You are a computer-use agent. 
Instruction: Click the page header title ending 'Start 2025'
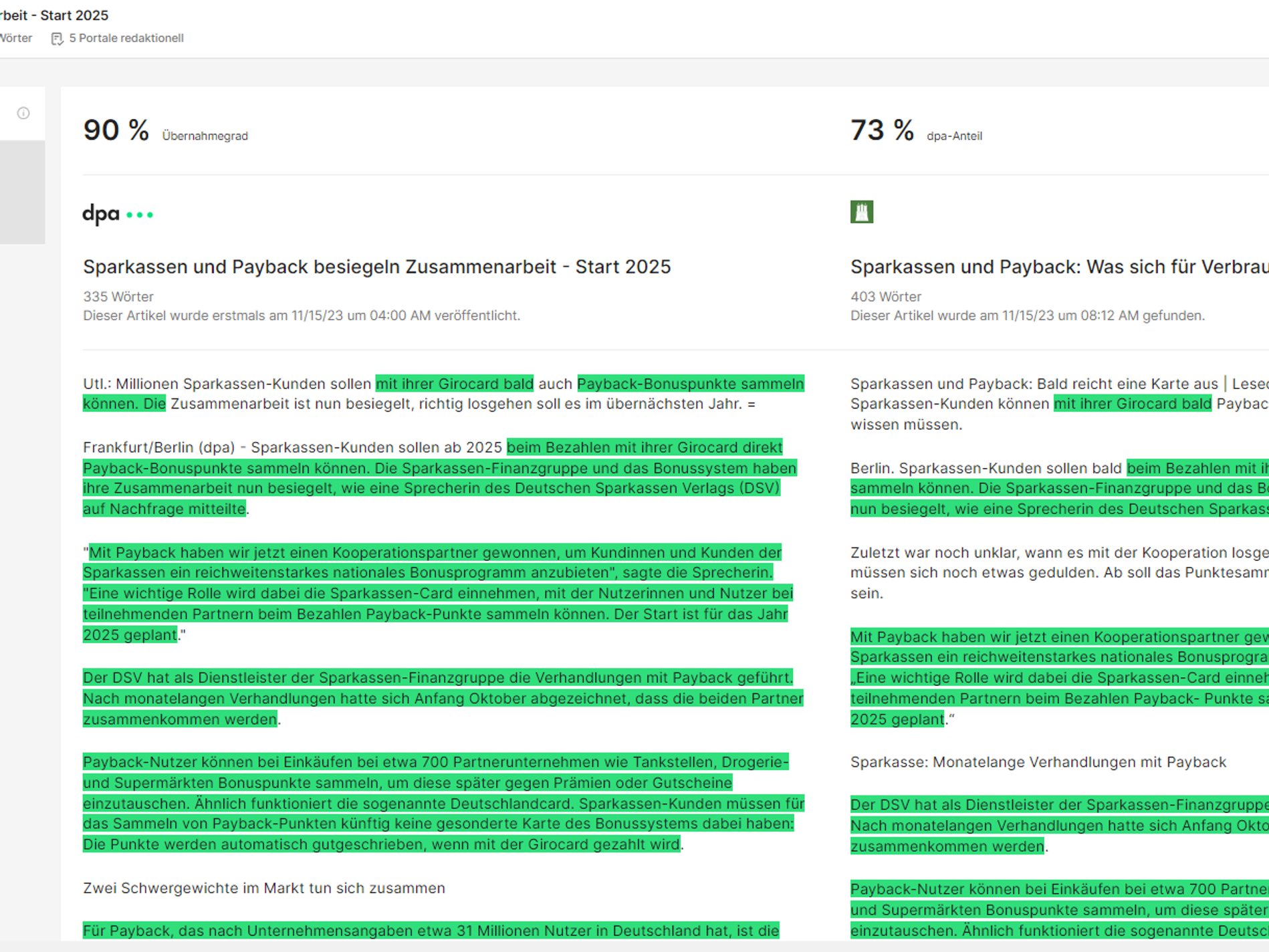pyautogui.click(x=54, y=15)
